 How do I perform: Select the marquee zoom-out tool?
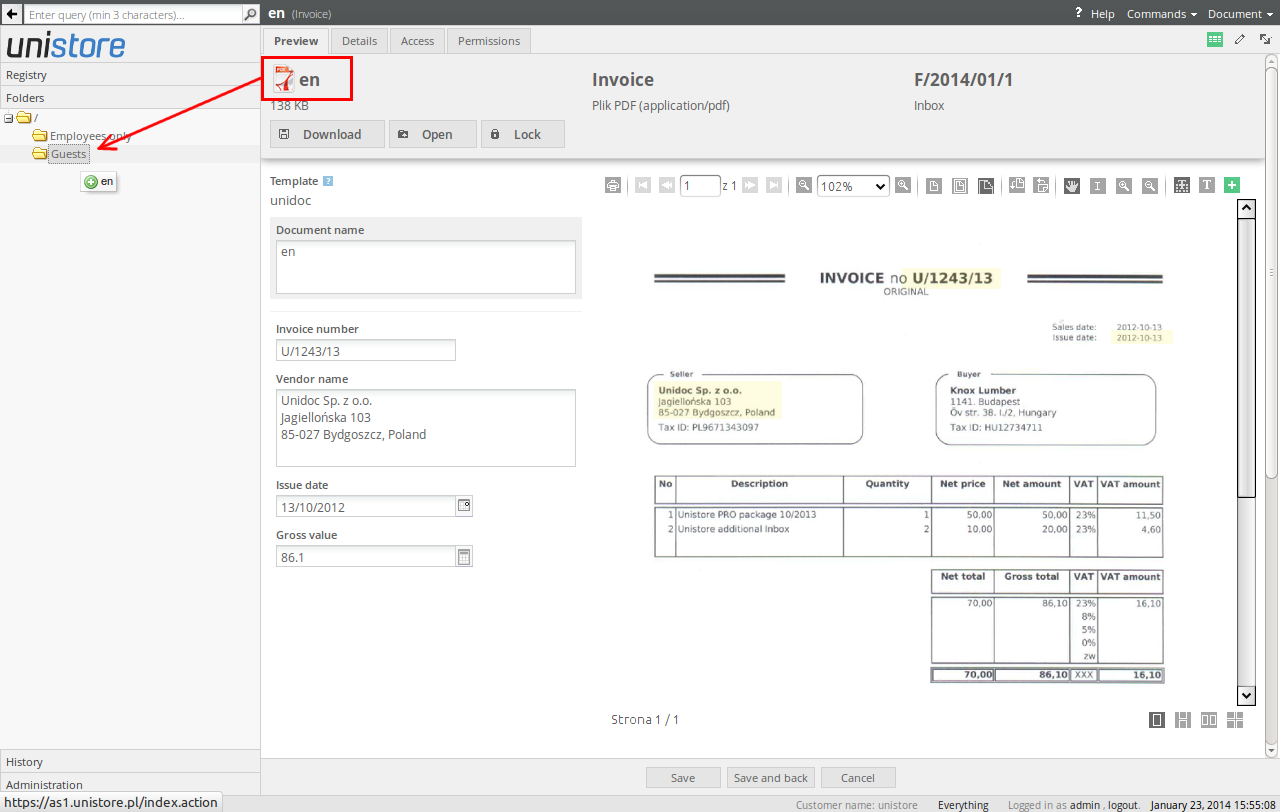[1150, 185]
